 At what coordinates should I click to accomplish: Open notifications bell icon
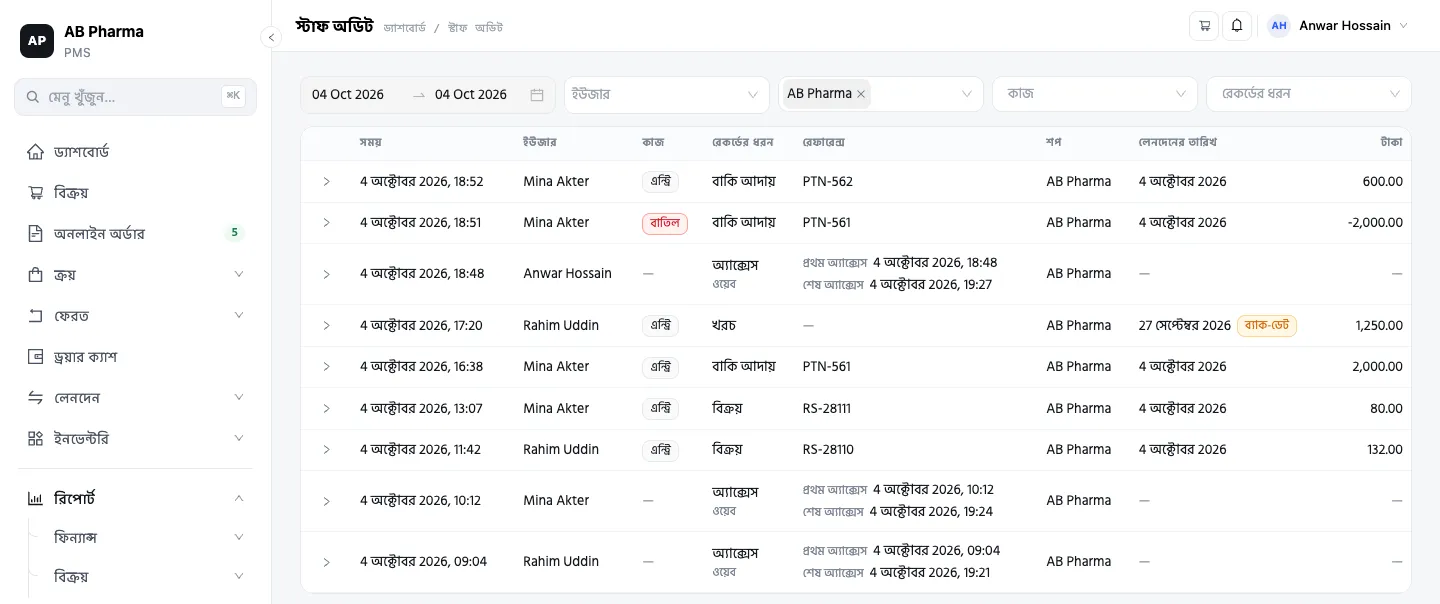[1237, 26]
